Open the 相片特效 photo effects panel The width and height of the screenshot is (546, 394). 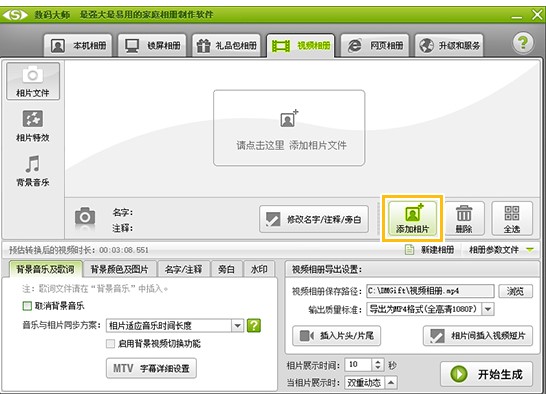[33, 126]
